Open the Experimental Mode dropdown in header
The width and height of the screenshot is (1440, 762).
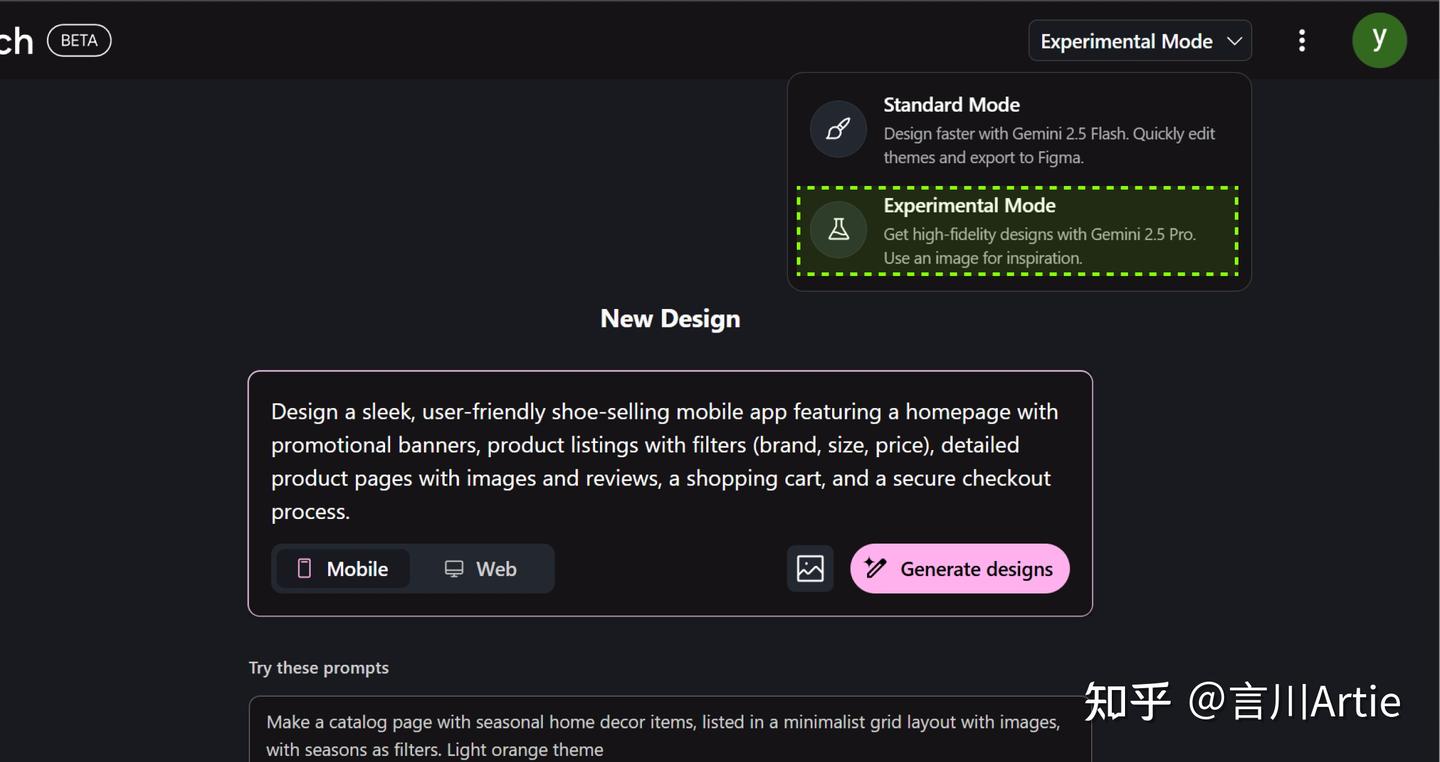1140,41
